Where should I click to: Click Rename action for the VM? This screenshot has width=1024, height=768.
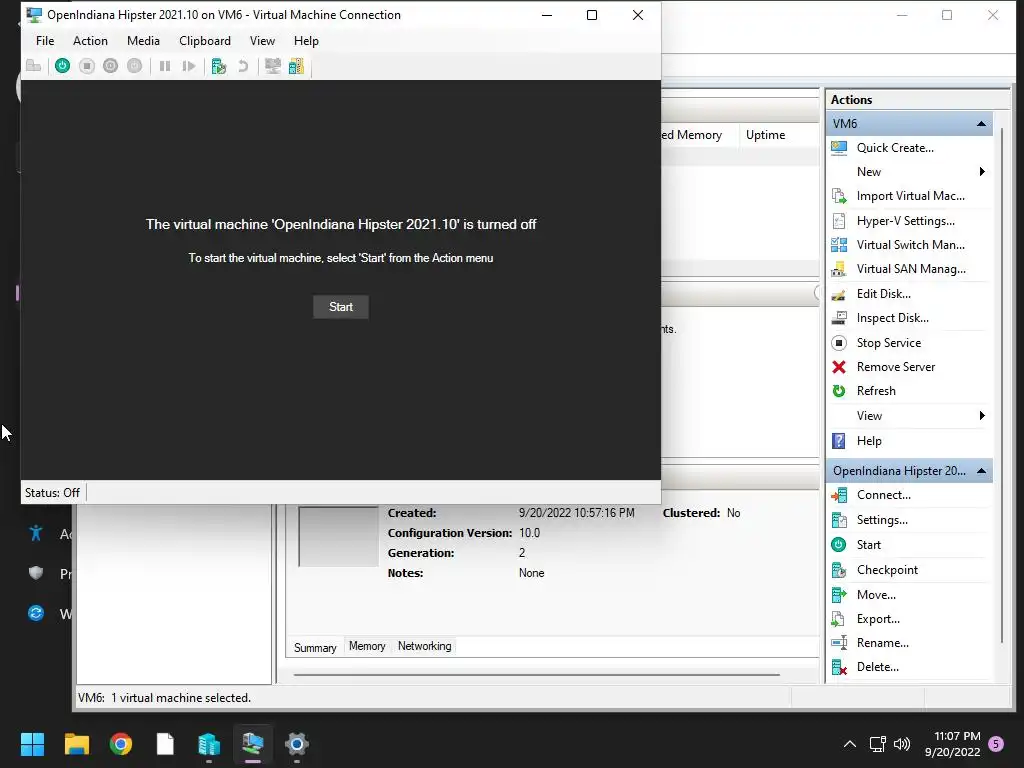882,643
